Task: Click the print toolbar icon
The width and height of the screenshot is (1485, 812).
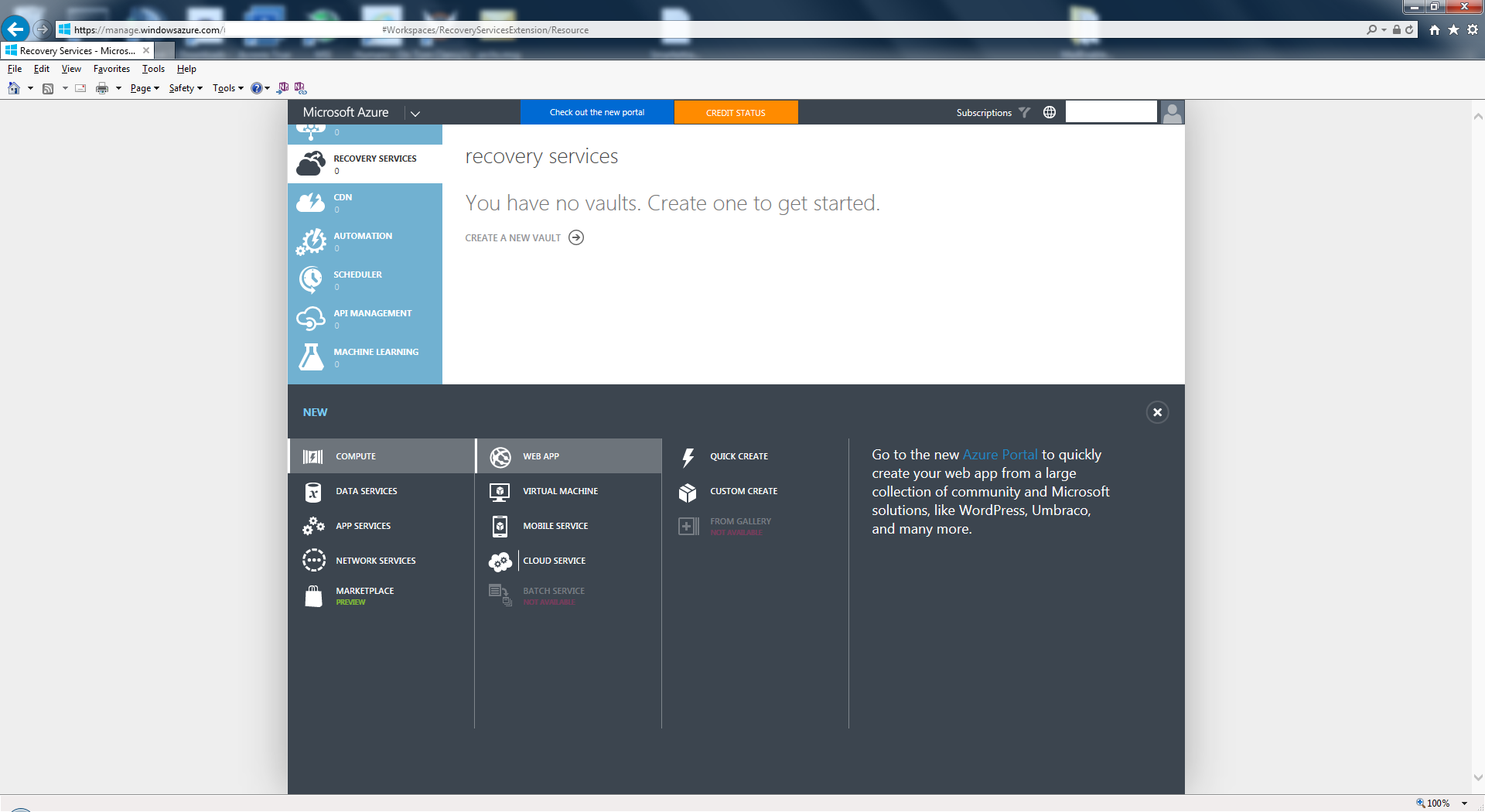Action: click(x=102, y=88)
